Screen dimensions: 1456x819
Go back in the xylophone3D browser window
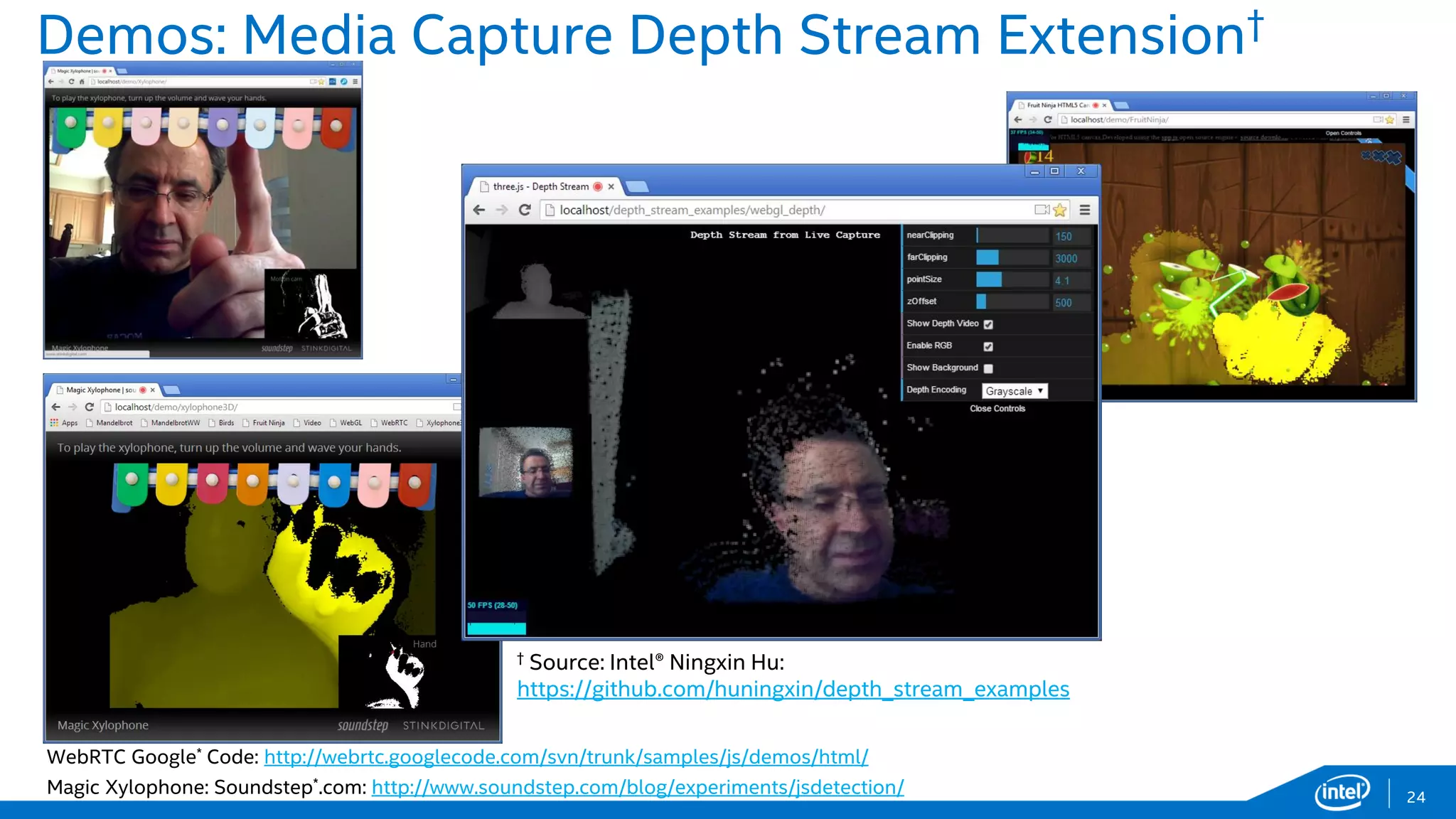[x=55, y=407]
